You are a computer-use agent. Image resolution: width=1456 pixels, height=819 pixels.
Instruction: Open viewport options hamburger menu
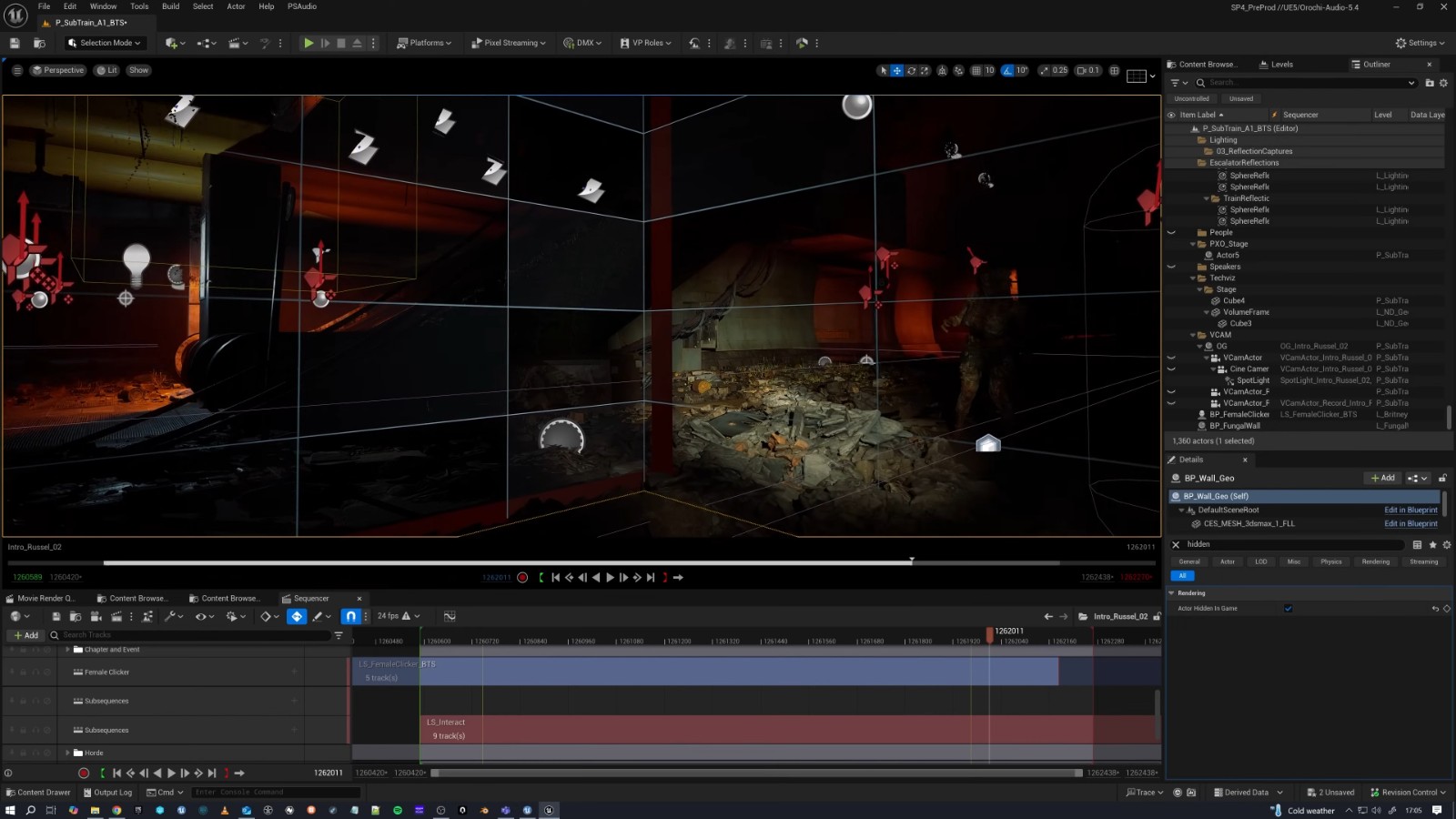click(x=16, y=70)
